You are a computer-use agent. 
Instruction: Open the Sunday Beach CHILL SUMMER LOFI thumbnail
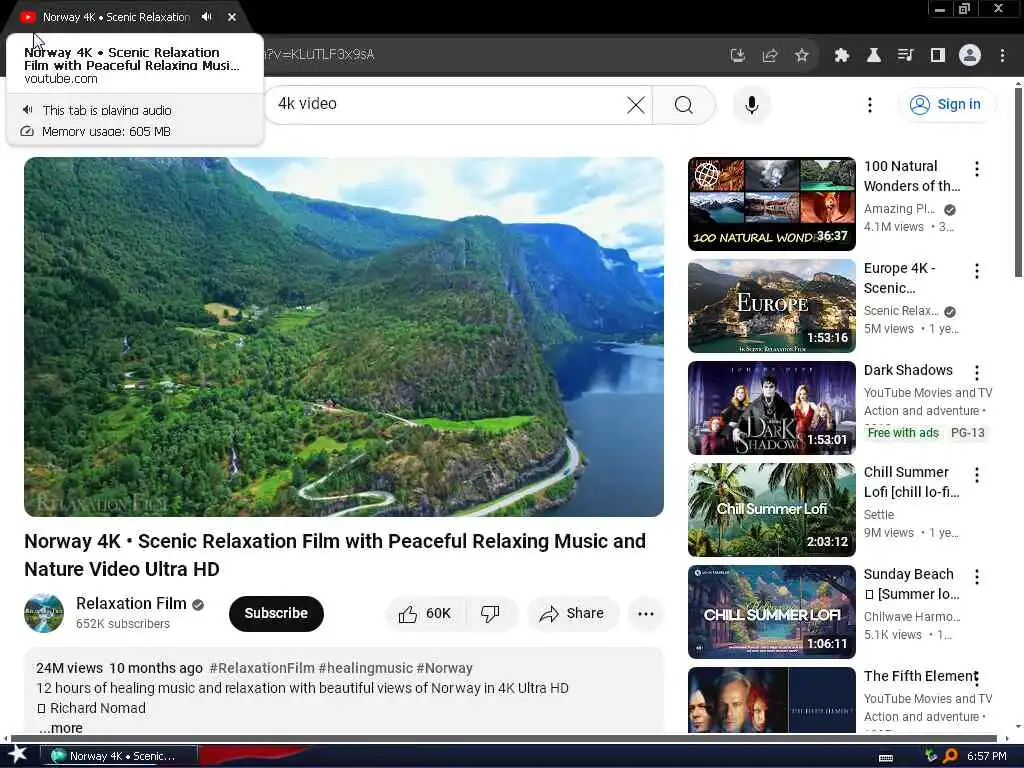coord(771,611)
